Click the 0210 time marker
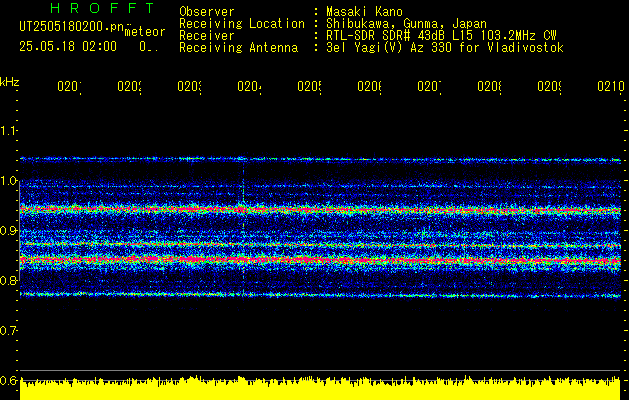Viewport: 629px width, 400px height. 611,86
